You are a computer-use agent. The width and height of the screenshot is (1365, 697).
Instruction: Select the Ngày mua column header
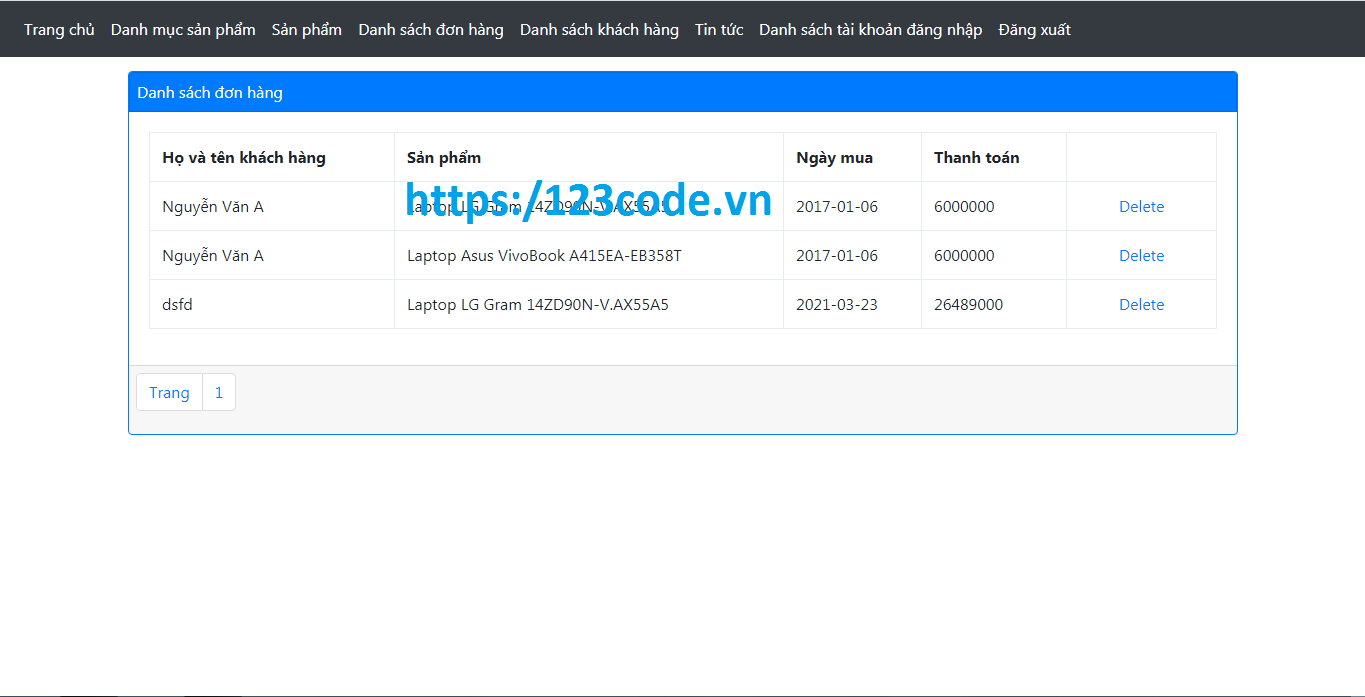[832, 157]
